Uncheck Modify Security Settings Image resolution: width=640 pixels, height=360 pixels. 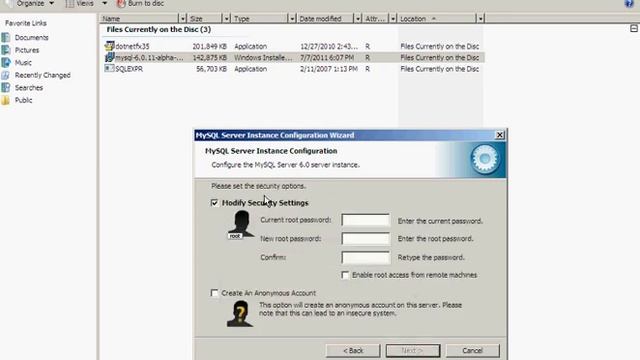[x=215, y=203]
